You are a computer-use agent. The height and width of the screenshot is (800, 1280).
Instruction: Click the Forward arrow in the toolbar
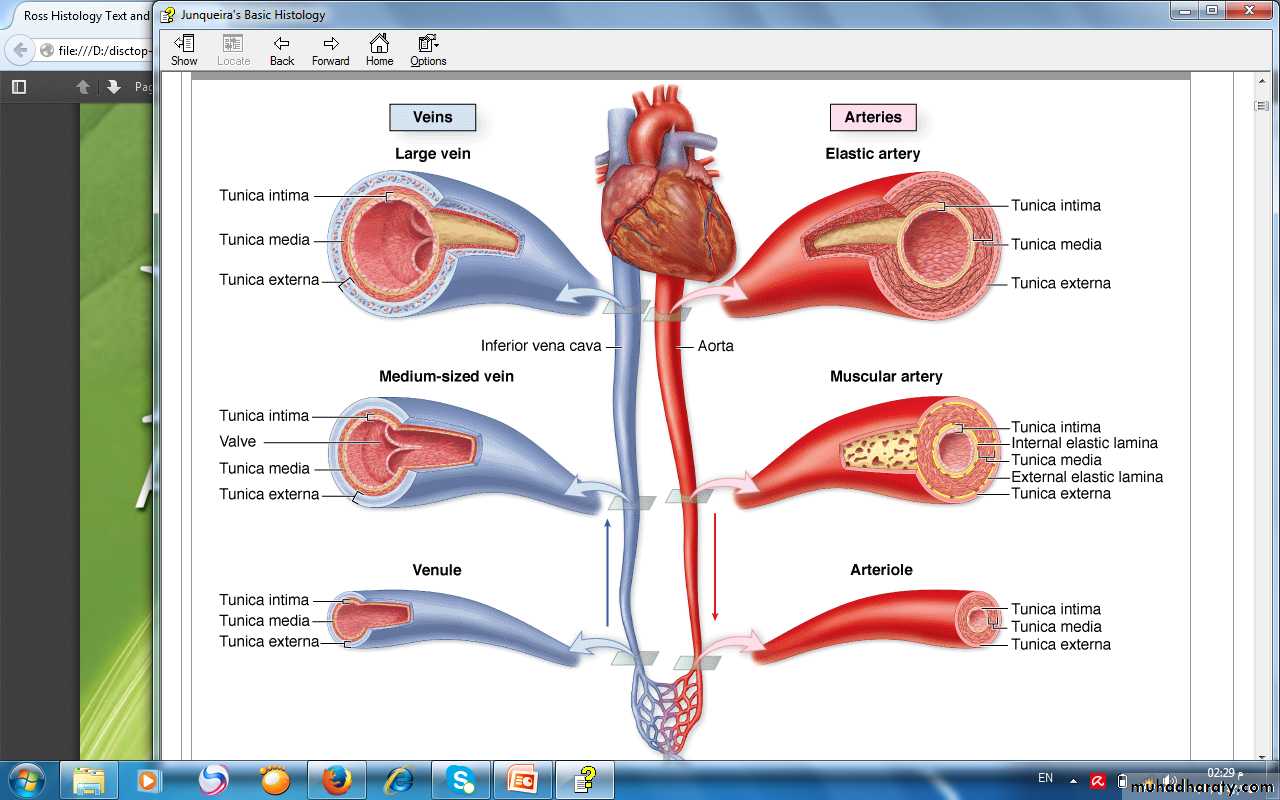330,50
